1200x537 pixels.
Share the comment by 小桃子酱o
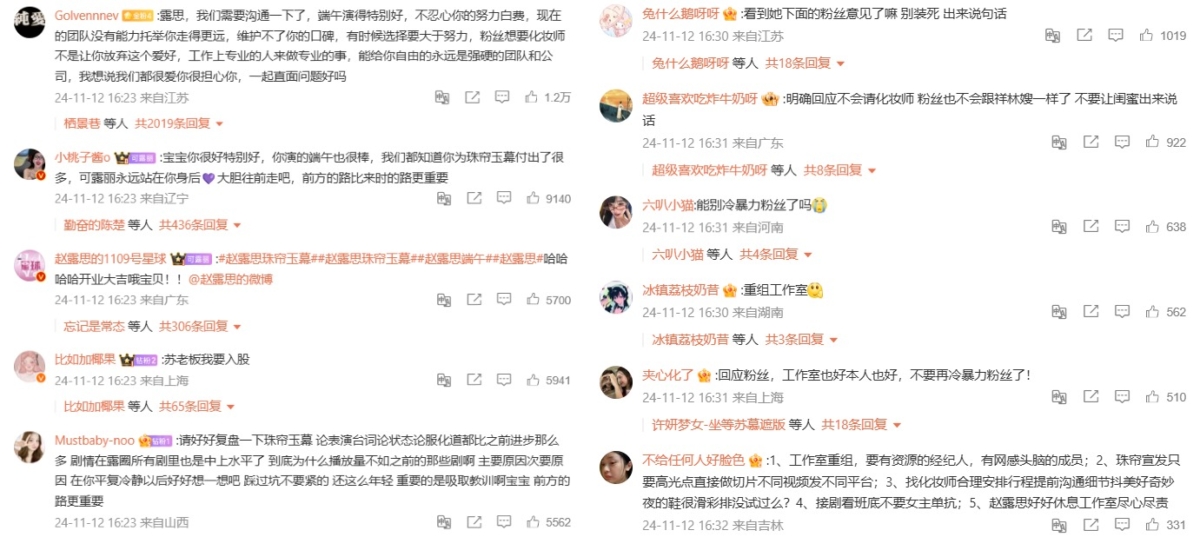coord(472,199)
